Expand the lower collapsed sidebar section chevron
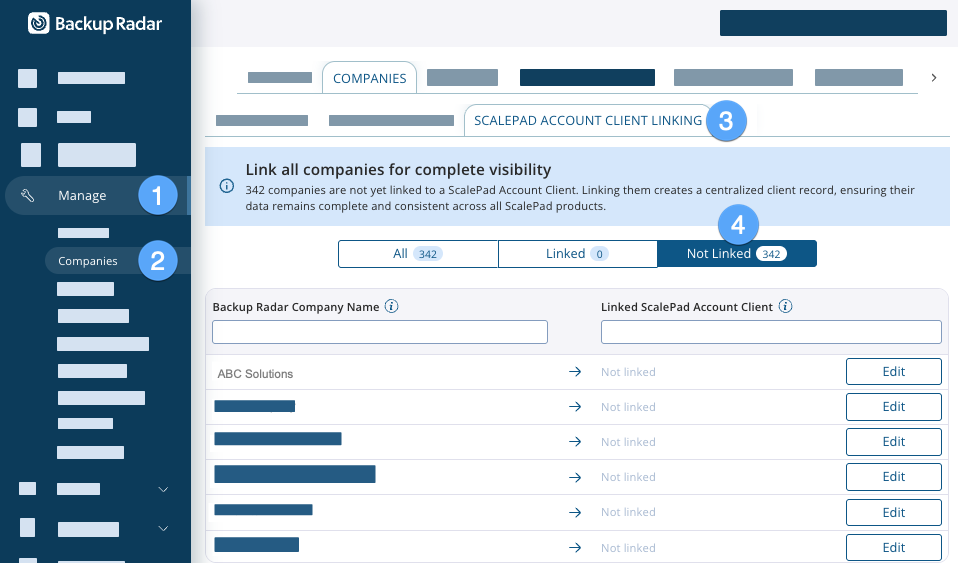 pos(164,529)
